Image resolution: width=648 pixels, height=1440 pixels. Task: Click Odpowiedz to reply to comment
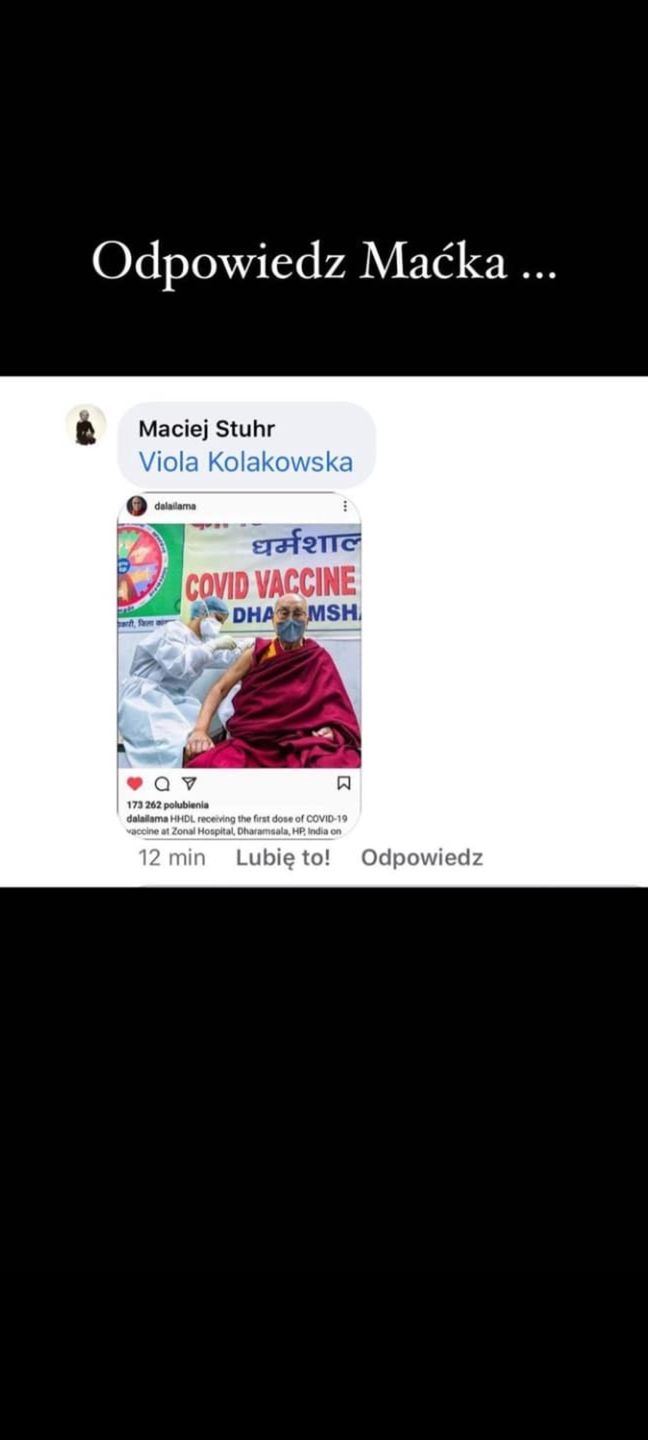click(x=422, y=858)
